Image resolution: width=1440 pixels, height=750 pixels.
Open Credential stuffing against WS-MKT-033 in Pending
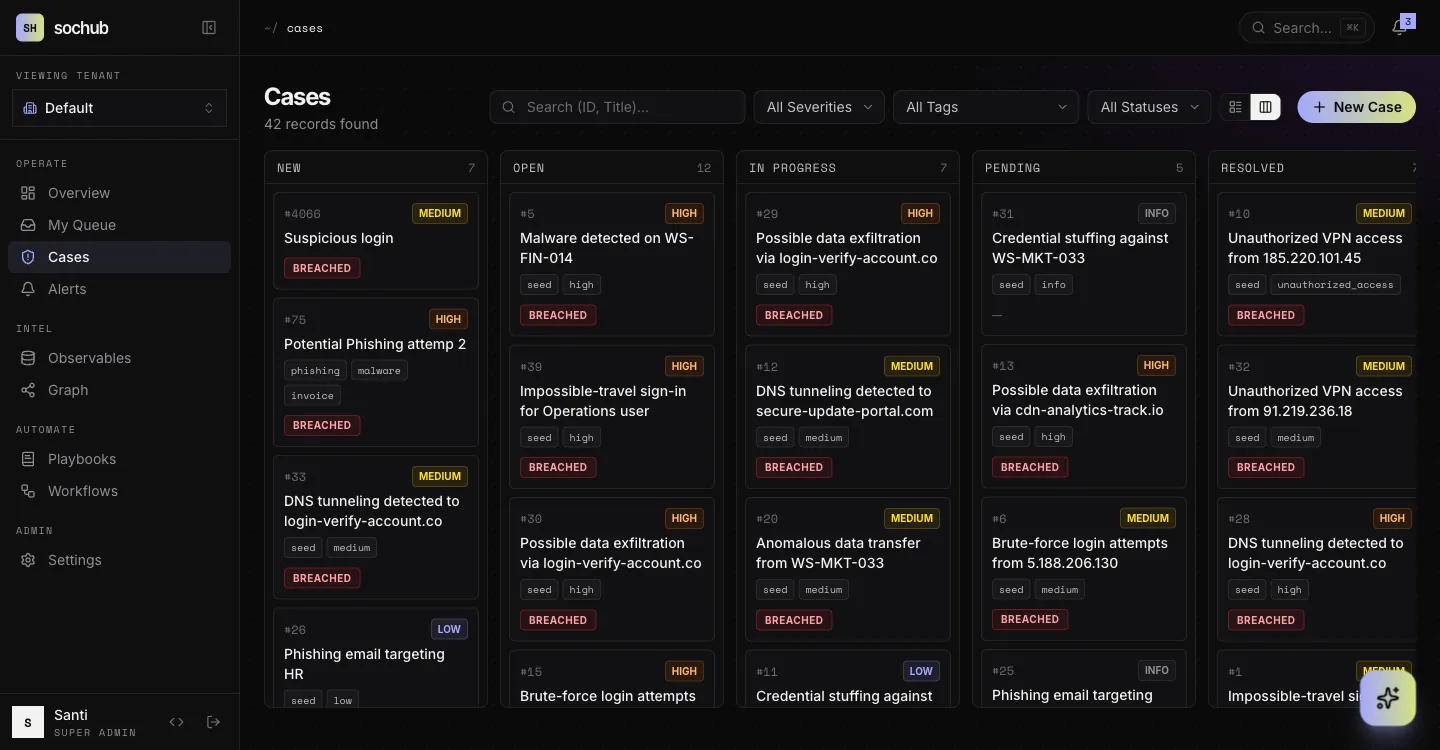pyautogui.click(x=1084, y=264)
